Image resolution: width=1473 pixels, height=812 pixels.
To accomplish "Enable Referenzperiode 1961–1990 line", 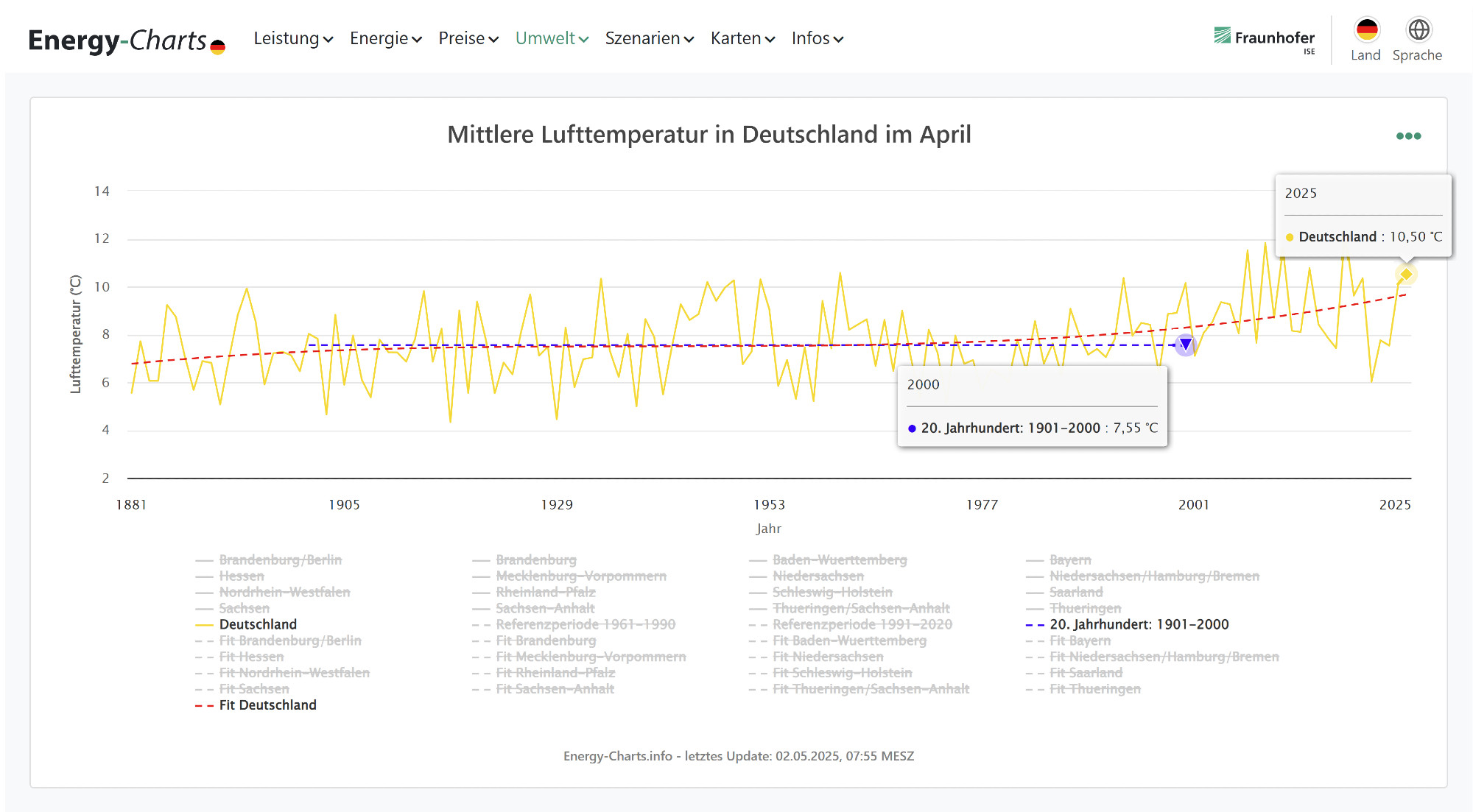I will click(574, 624).
